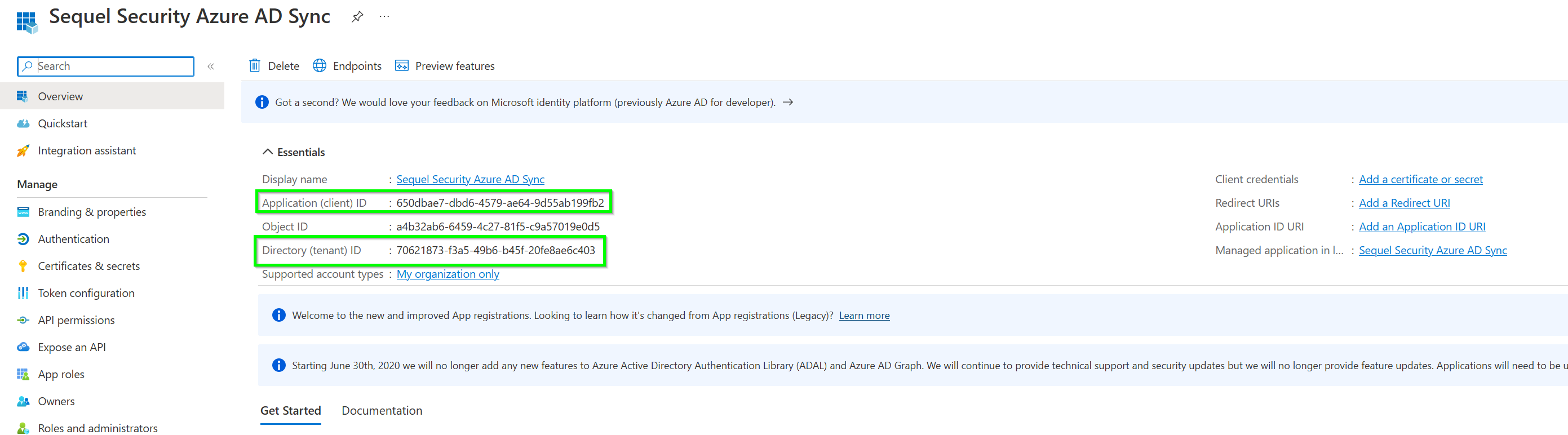Click the feedback banner arrow
This screenshot has width=1568, height=435.
(787, 102)
